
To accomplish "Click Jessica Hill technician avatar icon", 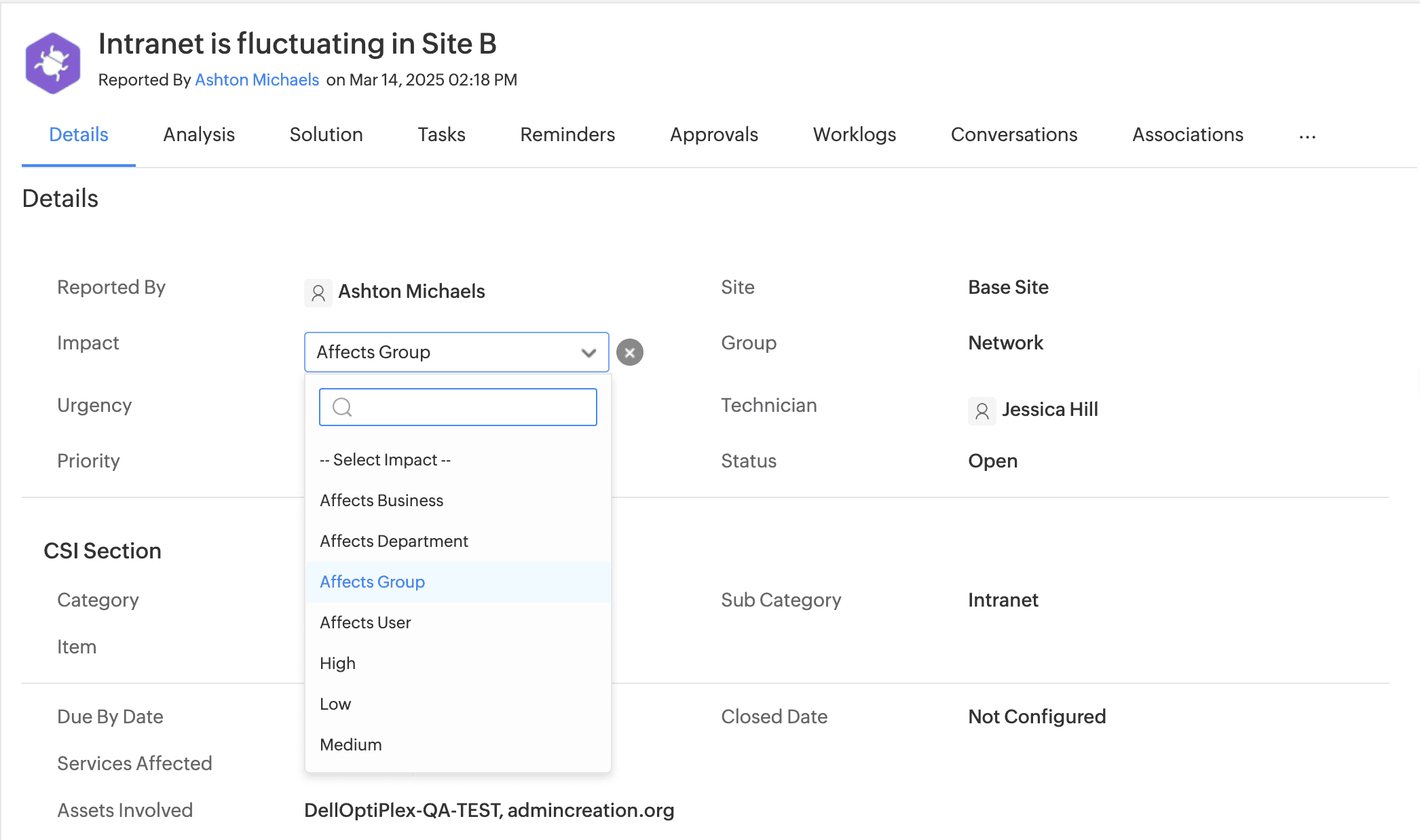I will 982,411.
